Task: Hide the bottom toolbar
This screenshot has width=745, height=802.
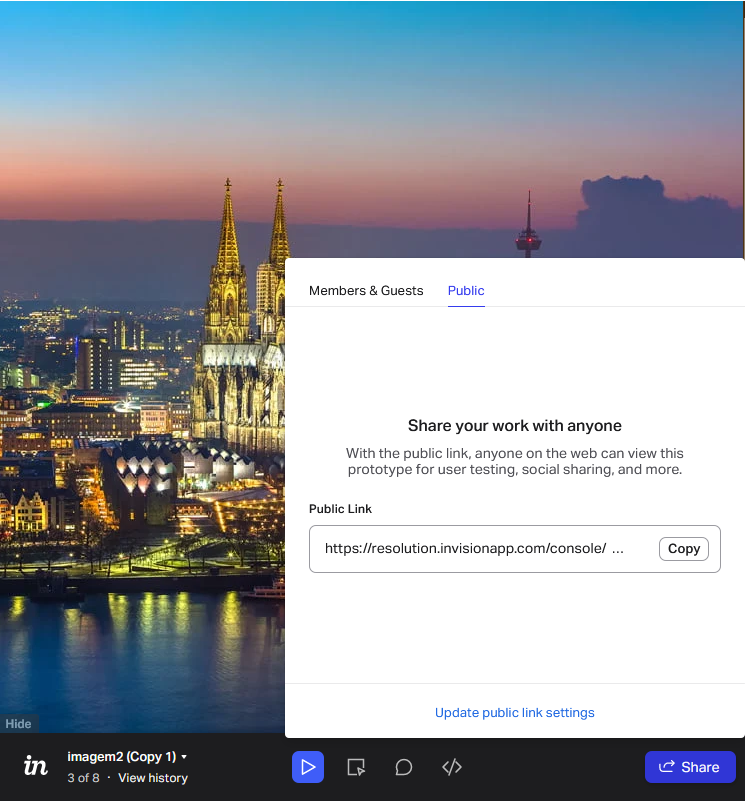Action: (x=18, y=724)
